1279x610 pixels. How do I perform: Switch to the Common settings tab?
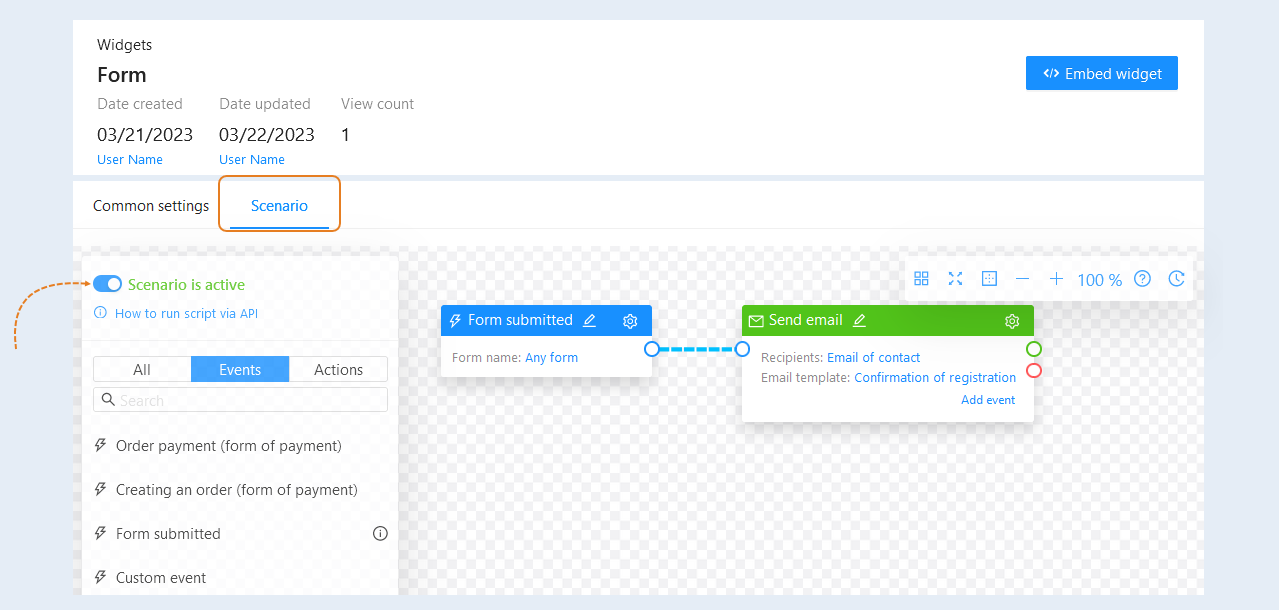pyautogui.click(x=151, y=206)
